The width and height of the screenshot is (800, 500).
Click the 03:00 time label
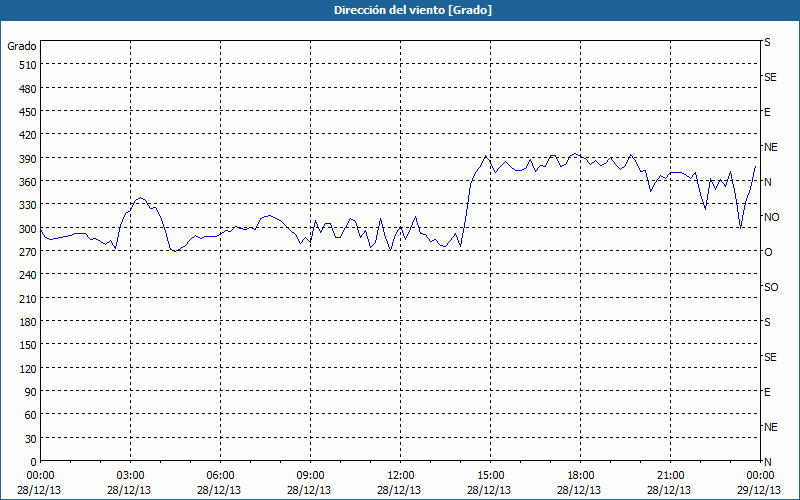pos(130,475)
